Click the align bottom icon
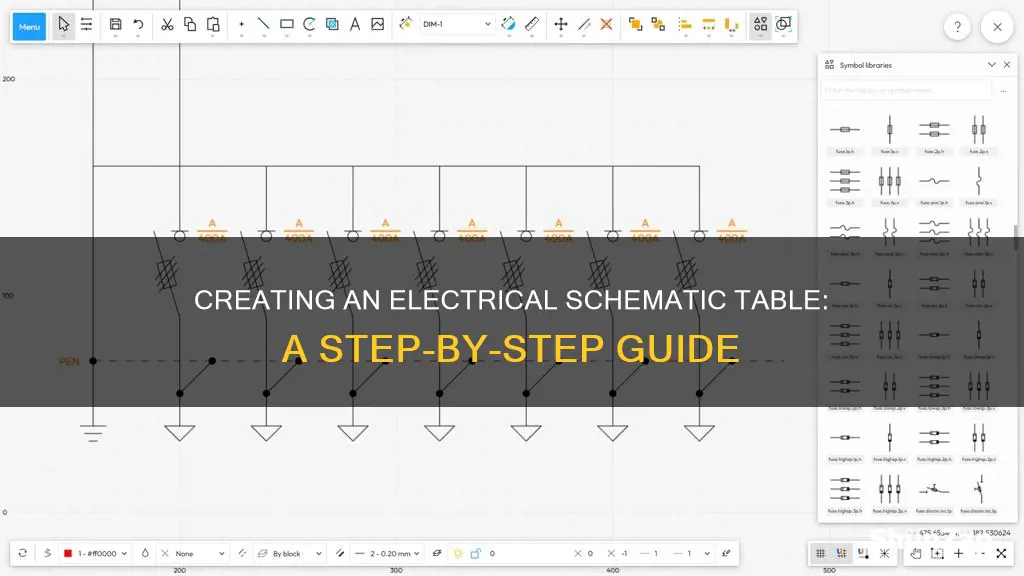The width and height of the screenshot is (1024, 576). pos(732,25)
